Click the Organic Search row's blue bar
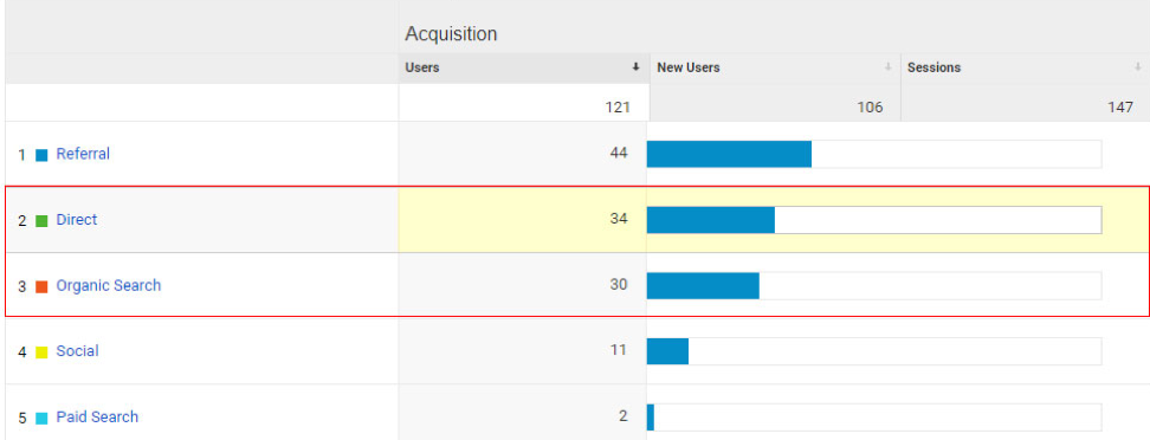 [x=703, y=285]
